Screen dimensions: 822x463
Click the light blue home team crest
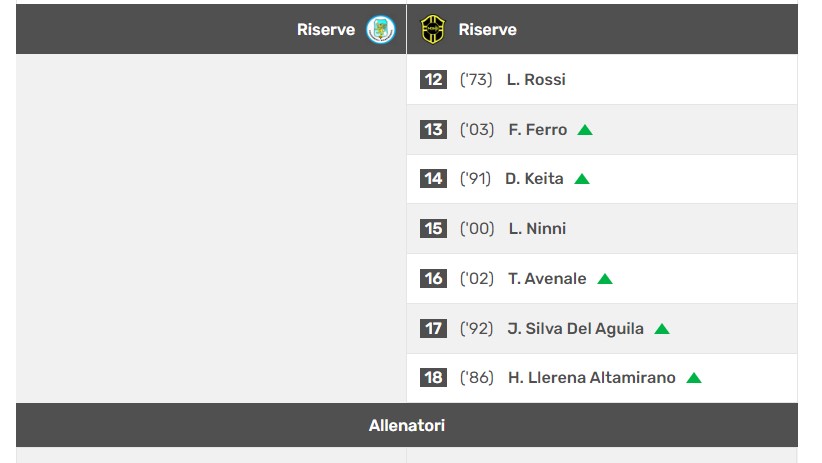(381, 30)
